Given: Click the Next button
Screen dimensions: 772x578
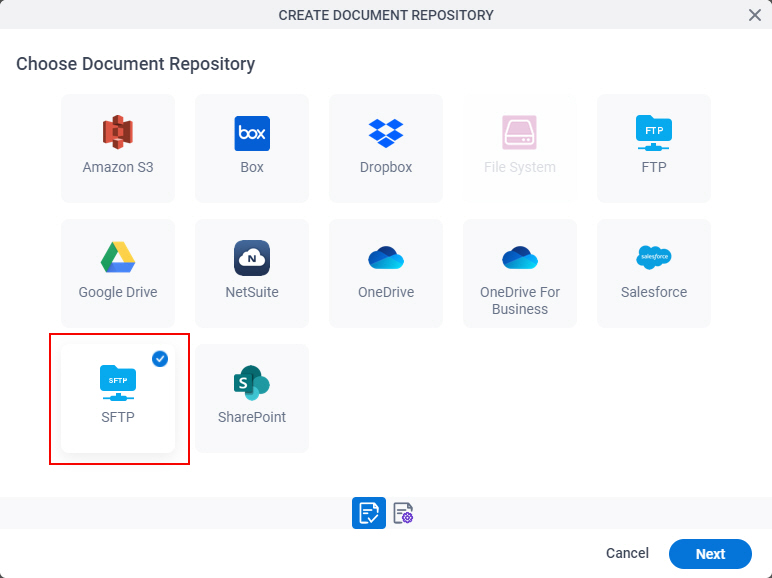Looking at the screenshot, I should point(710,554).
